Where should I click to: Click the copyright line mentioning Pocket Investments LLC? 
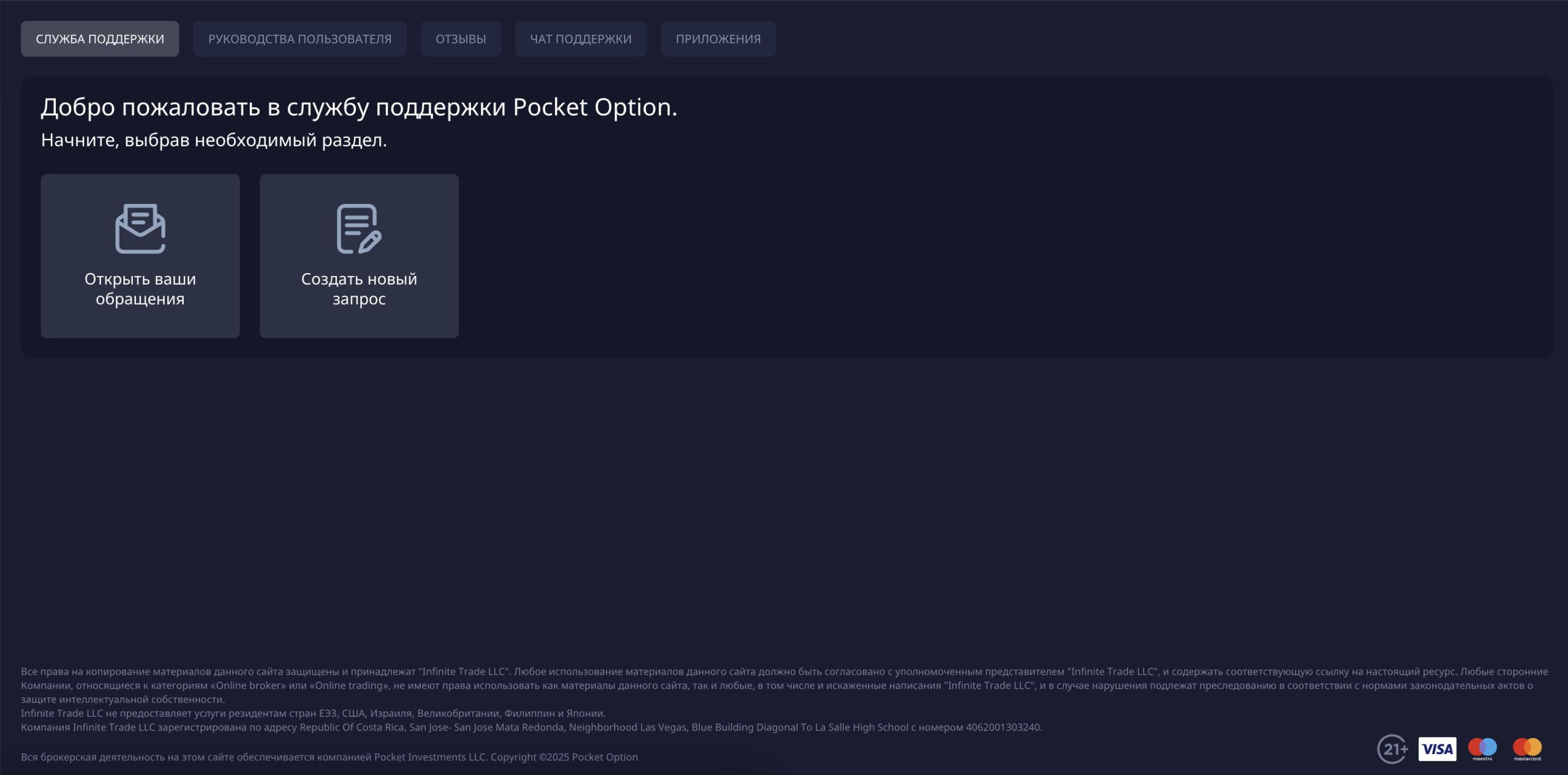330,757
